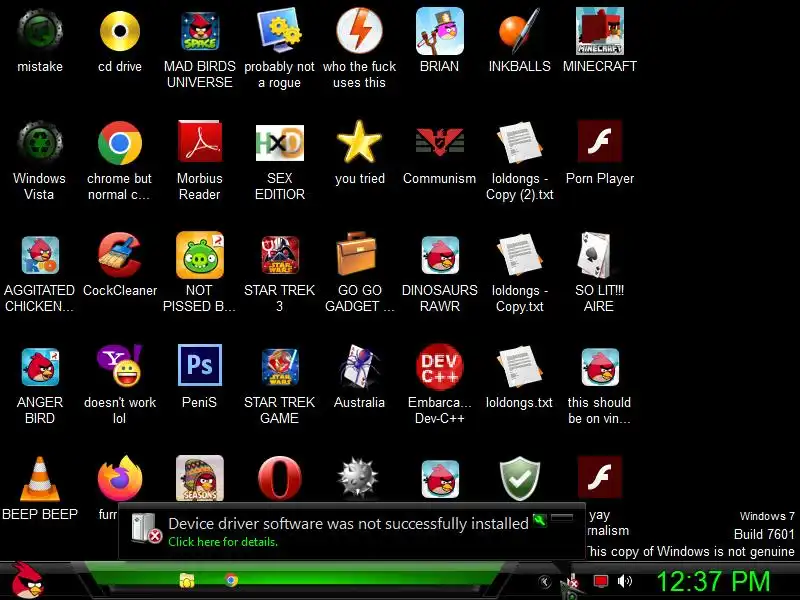Open the red Opera browser icon
800x600 pixels.
[x=280, y=479]
